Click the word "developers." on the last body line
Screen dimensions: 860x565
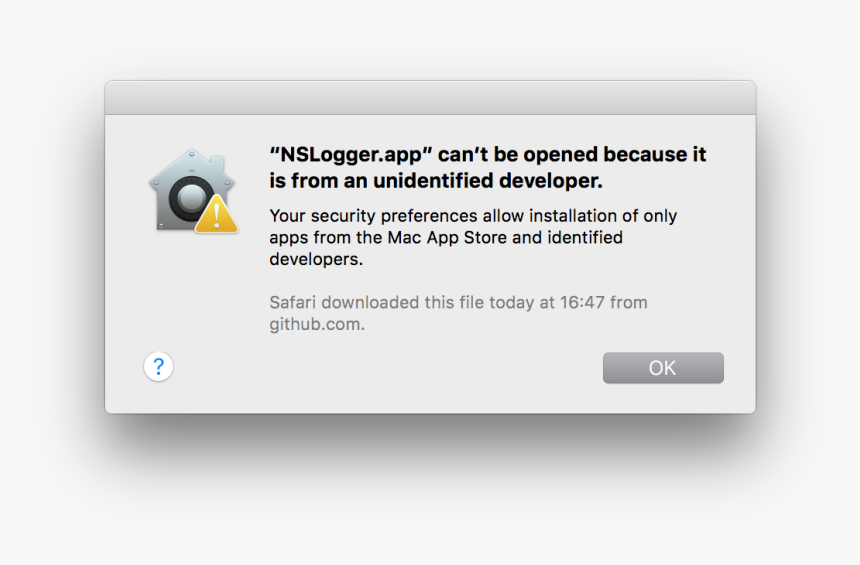[x=316, y=259]
